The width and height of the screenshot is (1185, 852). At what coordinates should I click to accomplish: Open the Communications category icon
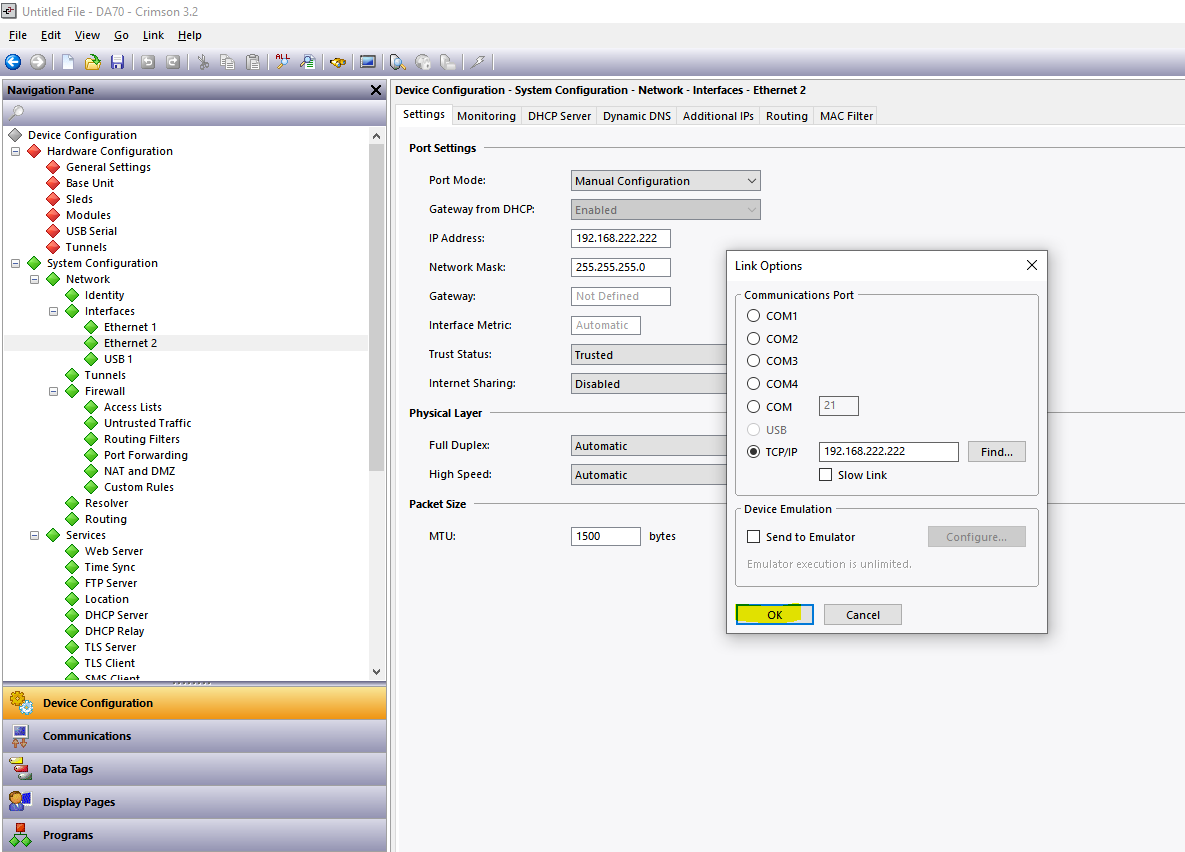click(20, 736)
